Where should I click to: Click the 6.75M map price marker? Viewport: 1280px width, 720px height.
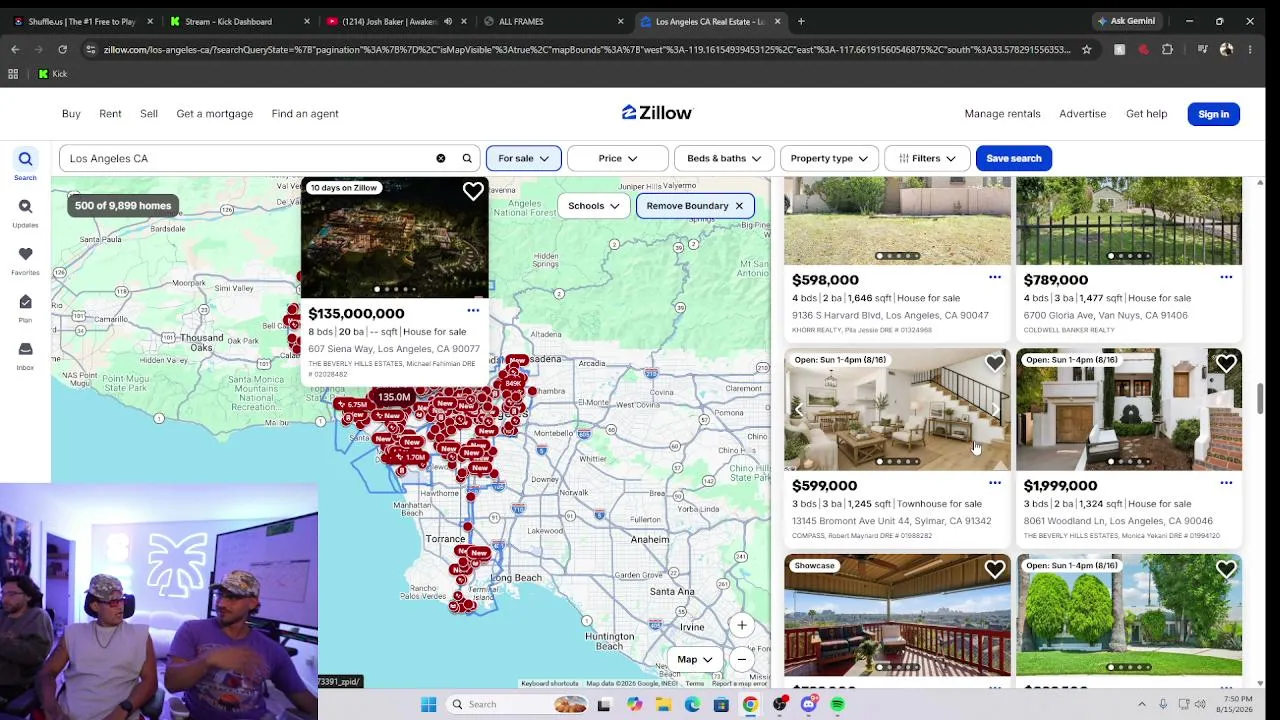point(352,405)
